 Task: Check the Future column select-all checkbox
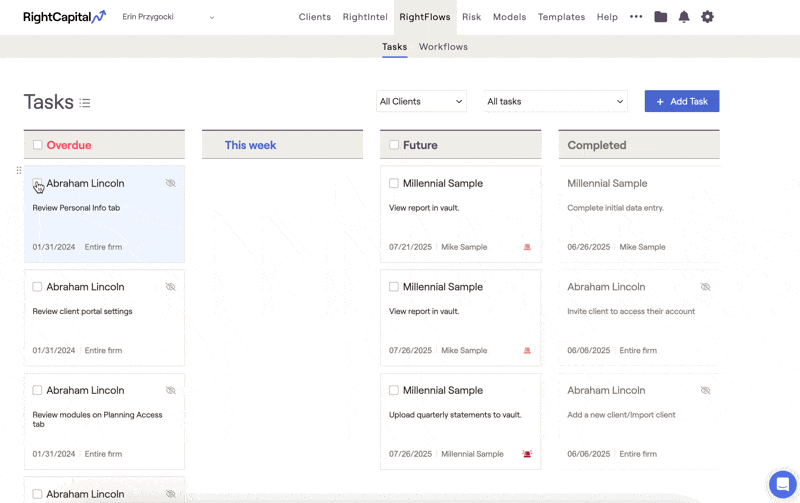(394, 145)
